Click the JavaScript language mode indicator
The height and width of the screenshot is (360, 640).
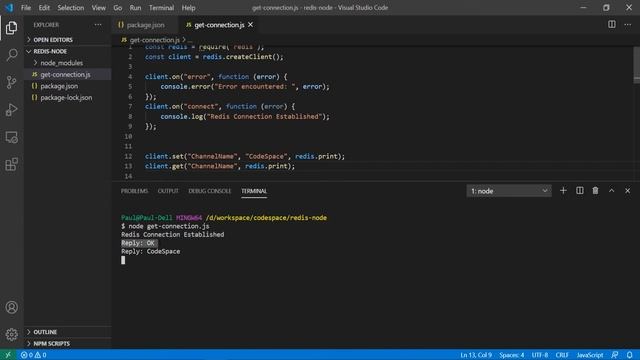[590, 355]
